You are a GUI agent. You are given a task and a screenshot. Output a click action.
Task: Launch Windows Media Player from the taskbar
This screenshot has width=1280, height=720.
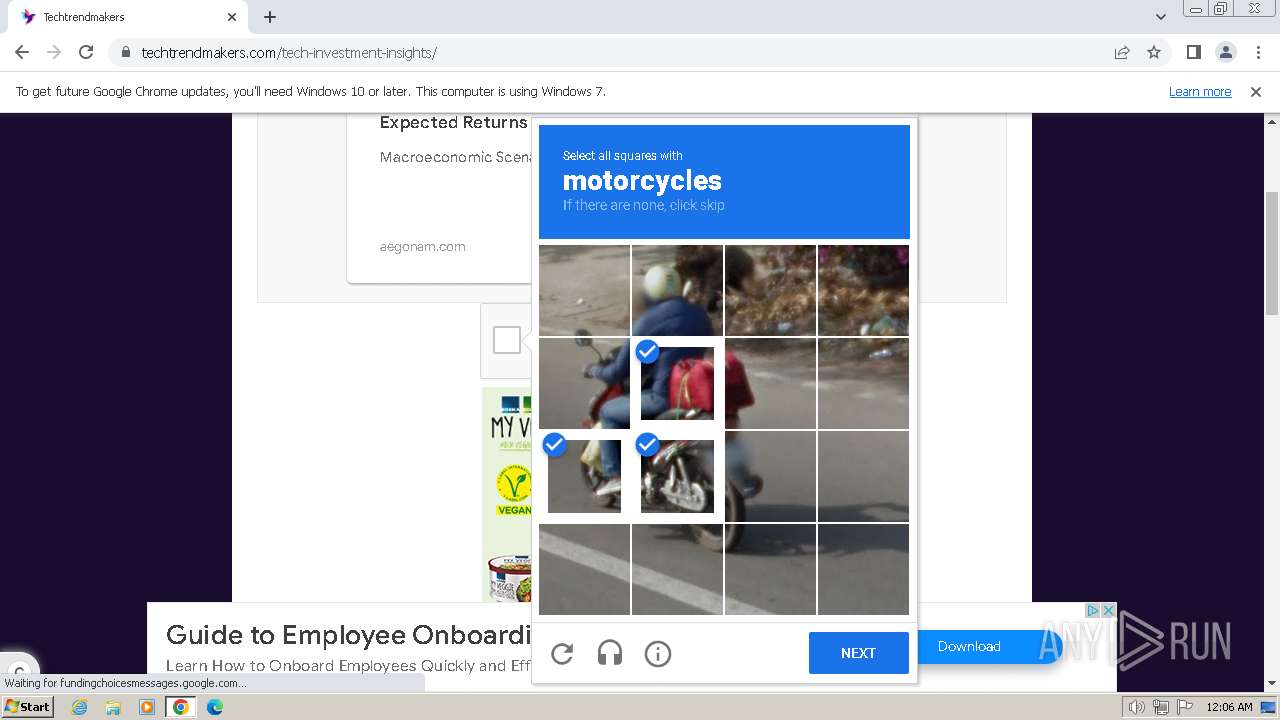click(147, 707)
